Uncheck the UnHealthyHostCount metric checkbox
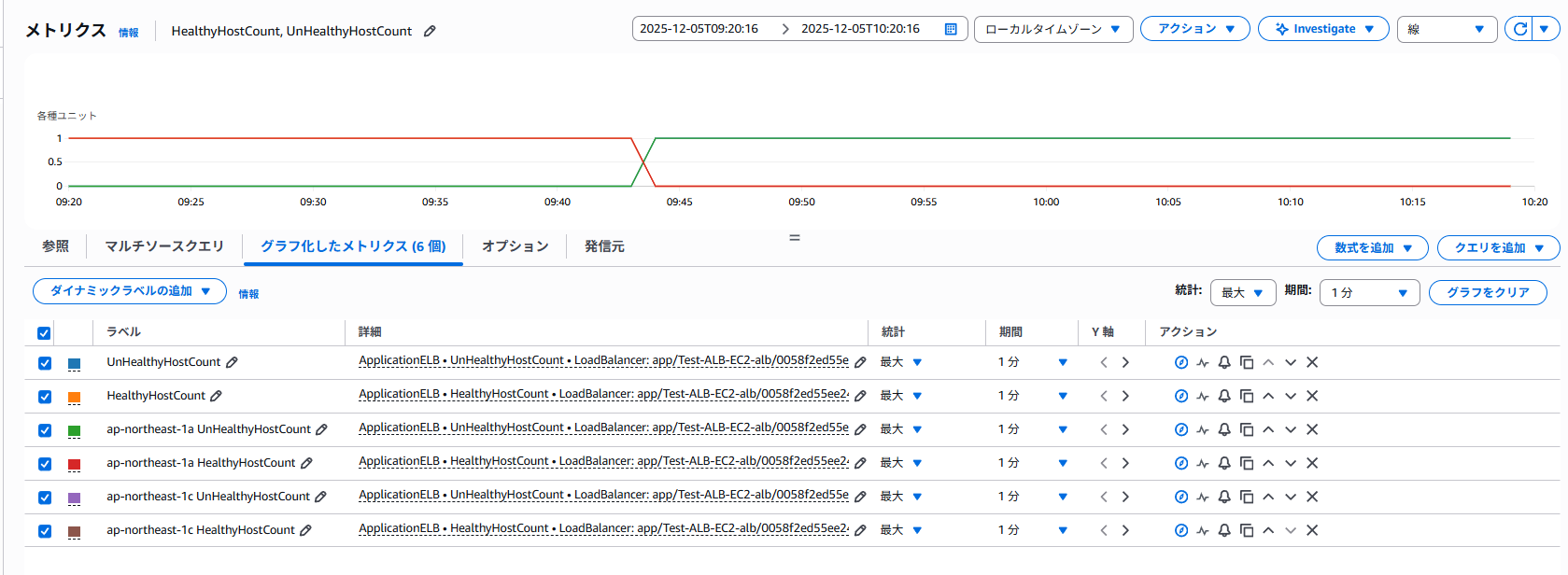The height and width of the screenshot is (575, 1568). [x=45, y=363]
